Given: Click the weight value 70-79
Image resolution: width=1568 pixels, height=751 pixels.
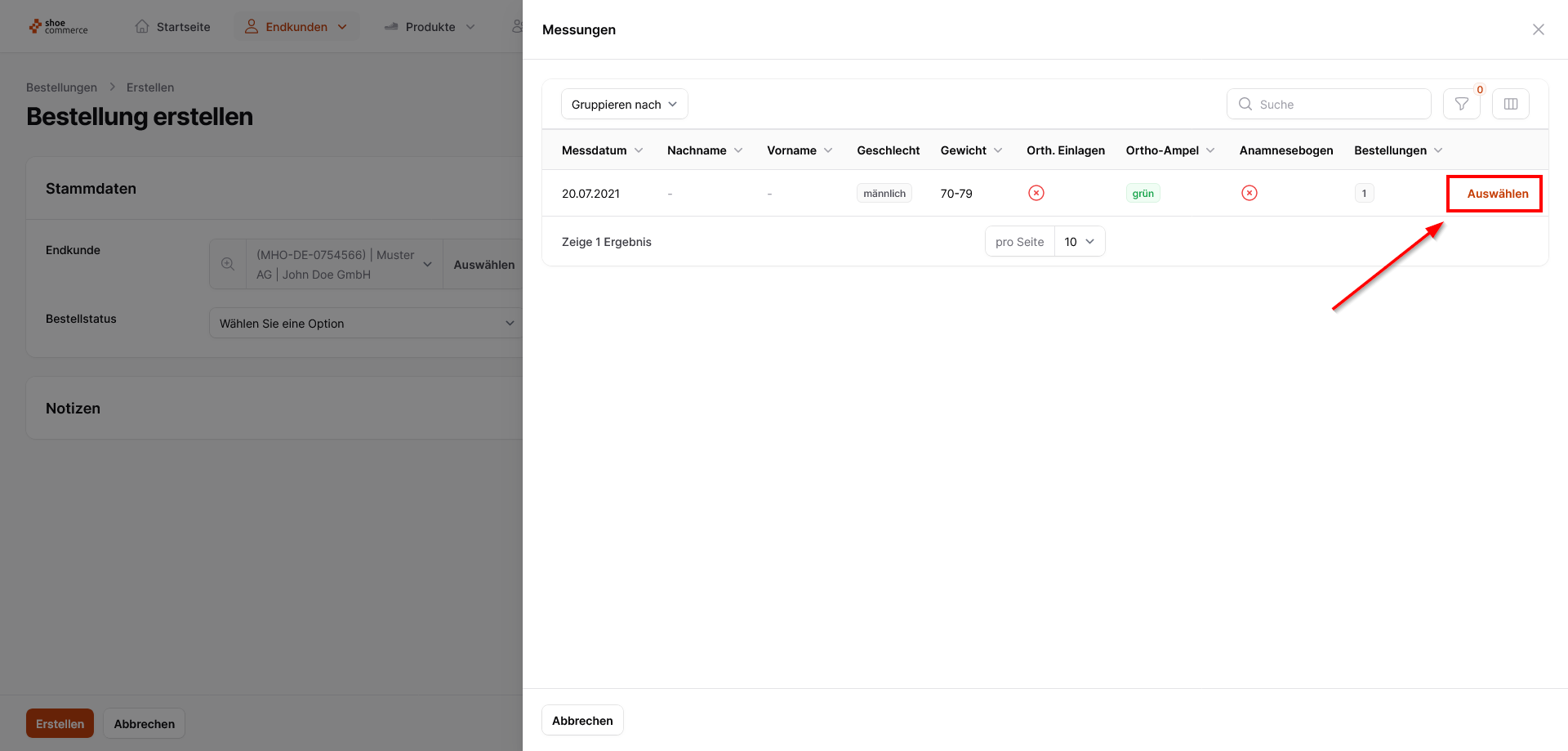Looking at the screenshot, I should tap(956, 194).
